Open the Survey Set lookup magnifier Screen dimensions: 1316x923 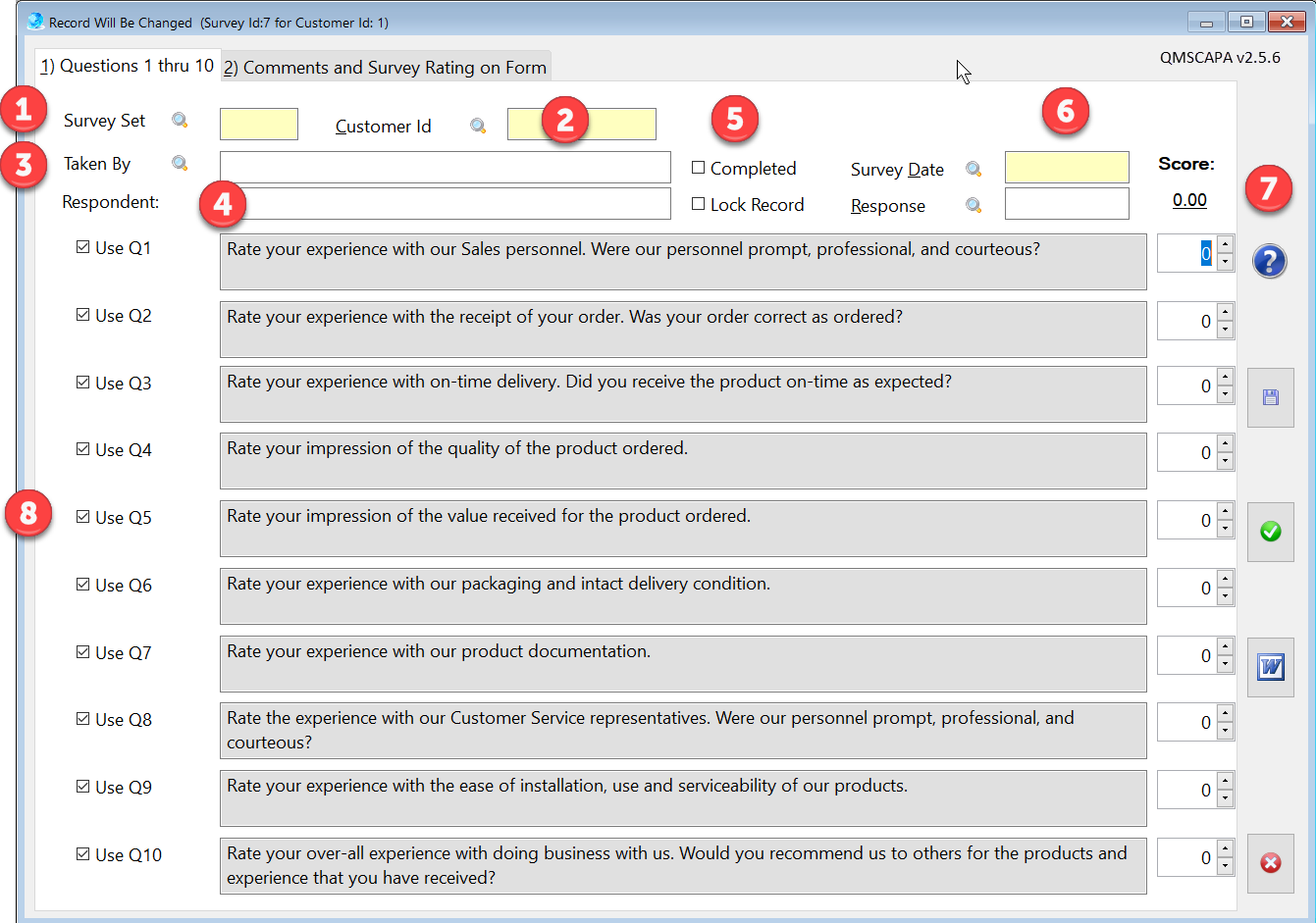click(180, 120)
